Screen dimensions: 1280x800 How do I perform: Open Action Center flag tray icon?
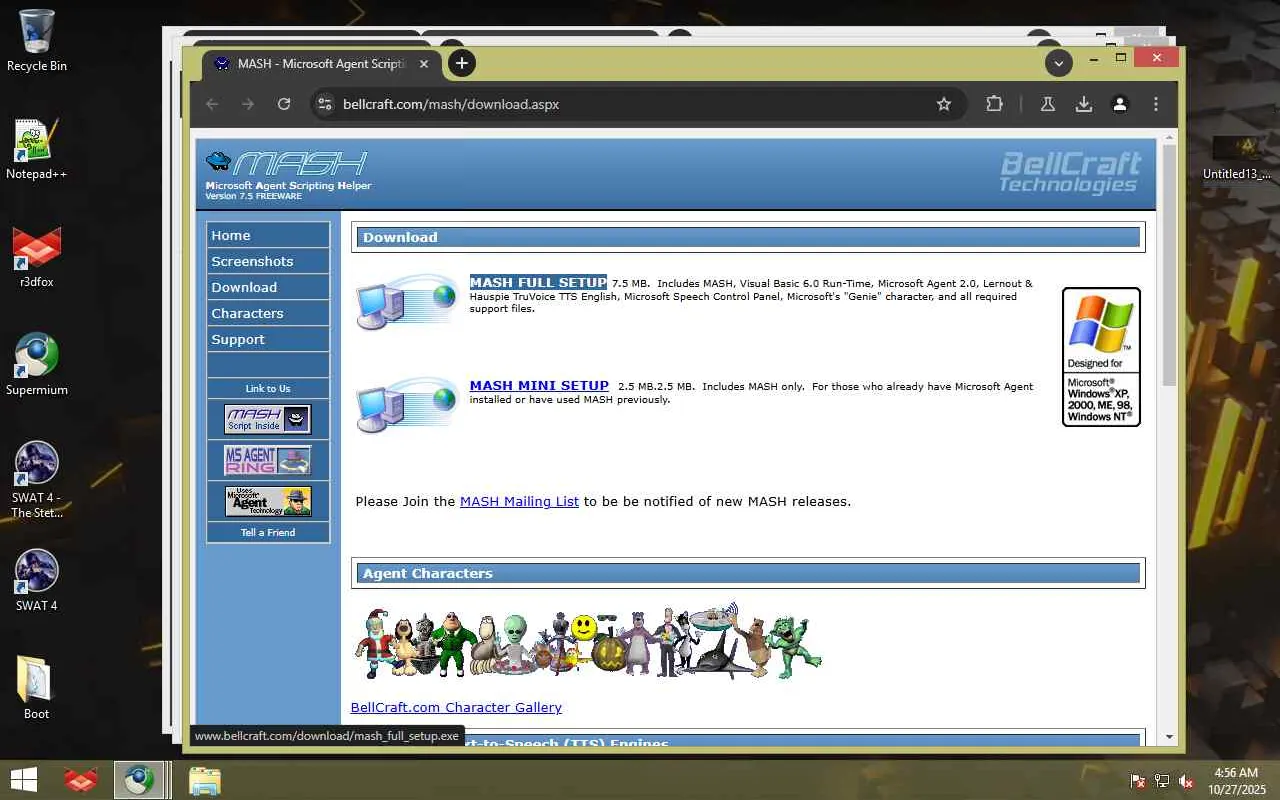pyautogui.click(x=1138, y=780)
